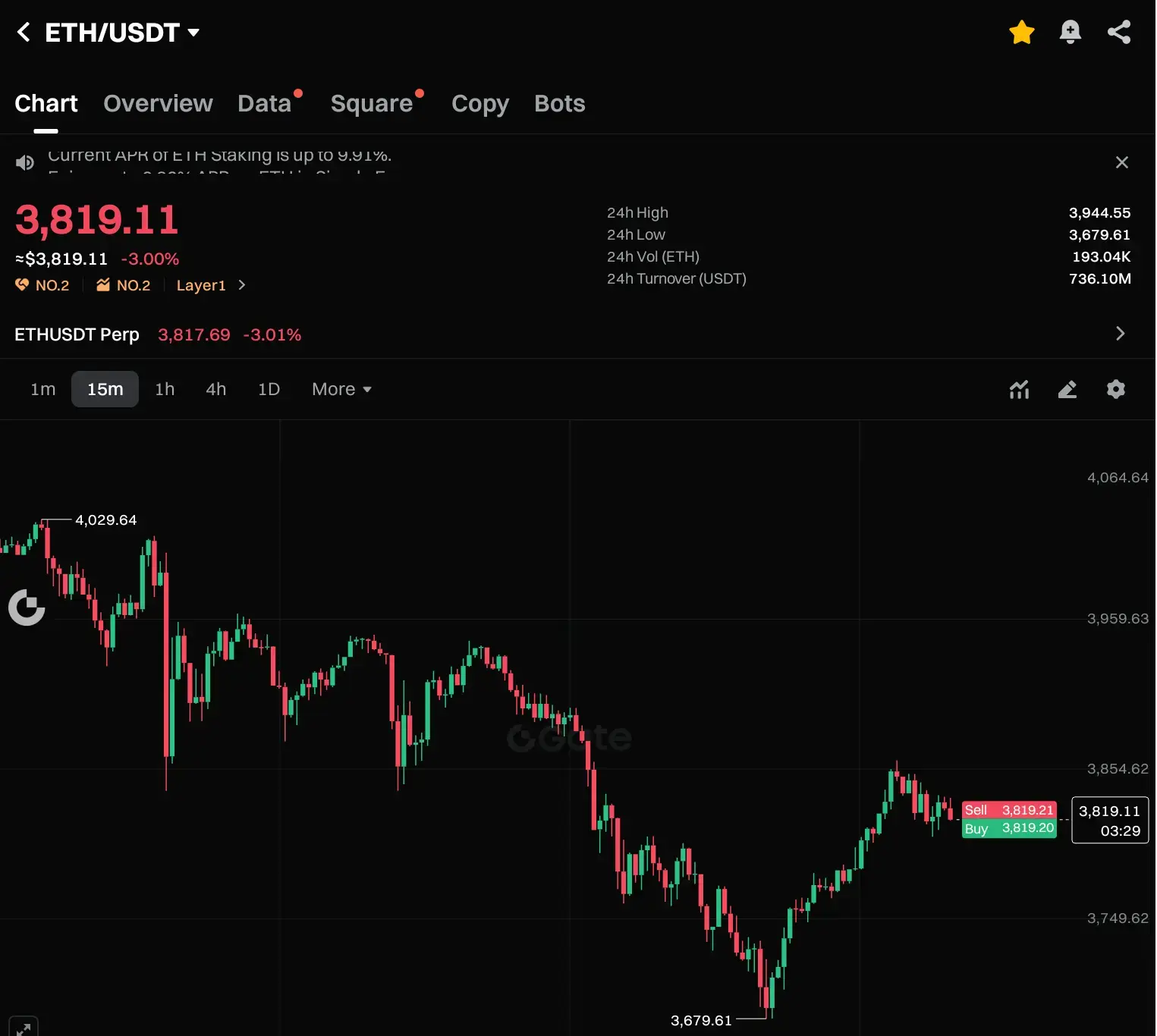
Task: Click the 4,064.64 price axis label
Action: point(1118,478)
